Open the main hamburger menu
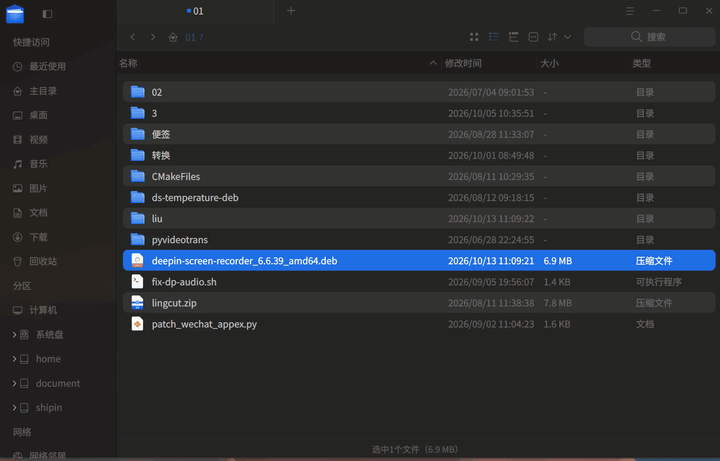Viewport: 720px width, 461px height. 630,11
